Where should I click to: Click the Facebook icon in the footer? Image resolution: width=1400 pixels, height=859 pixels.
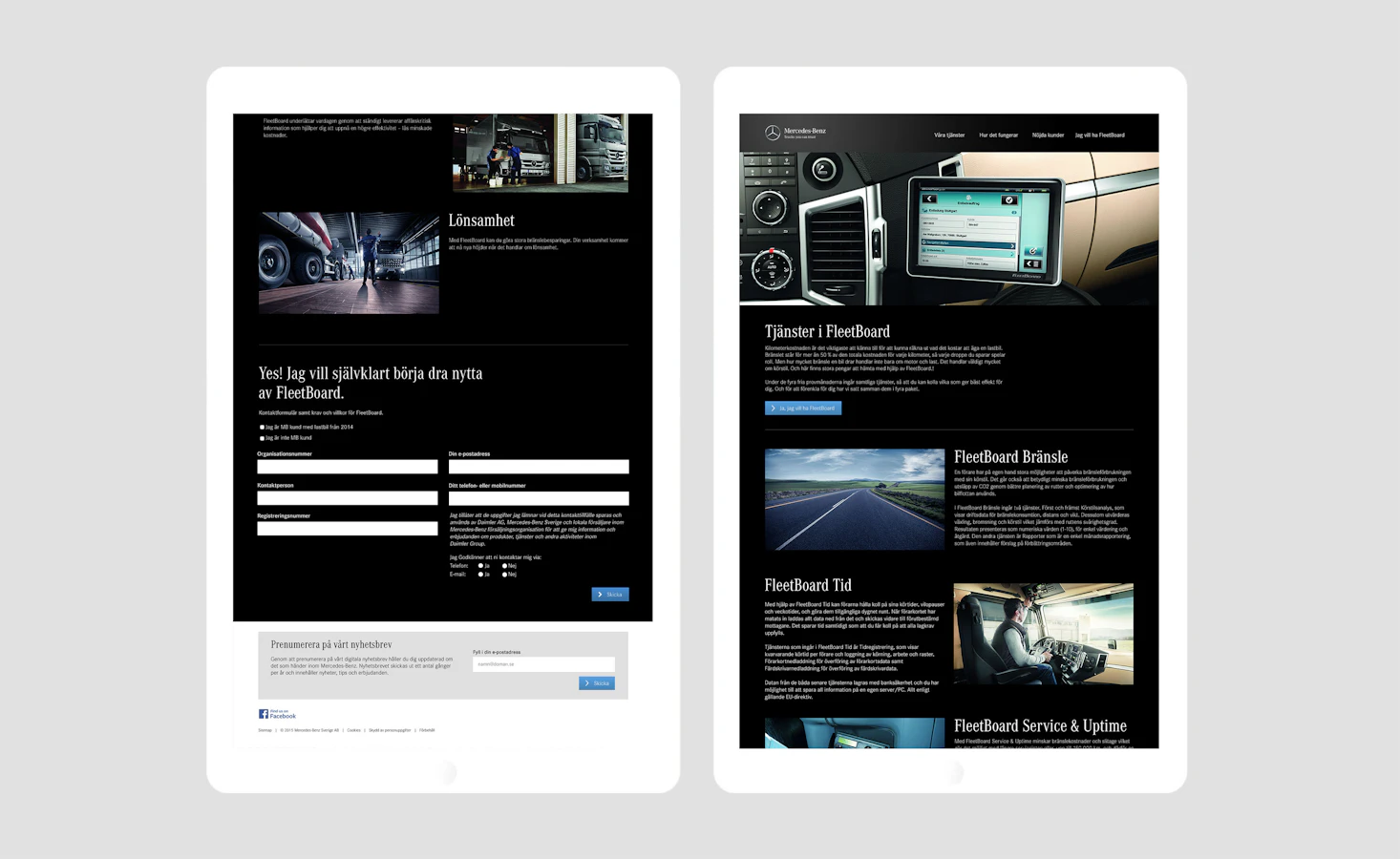click(264, 714)
